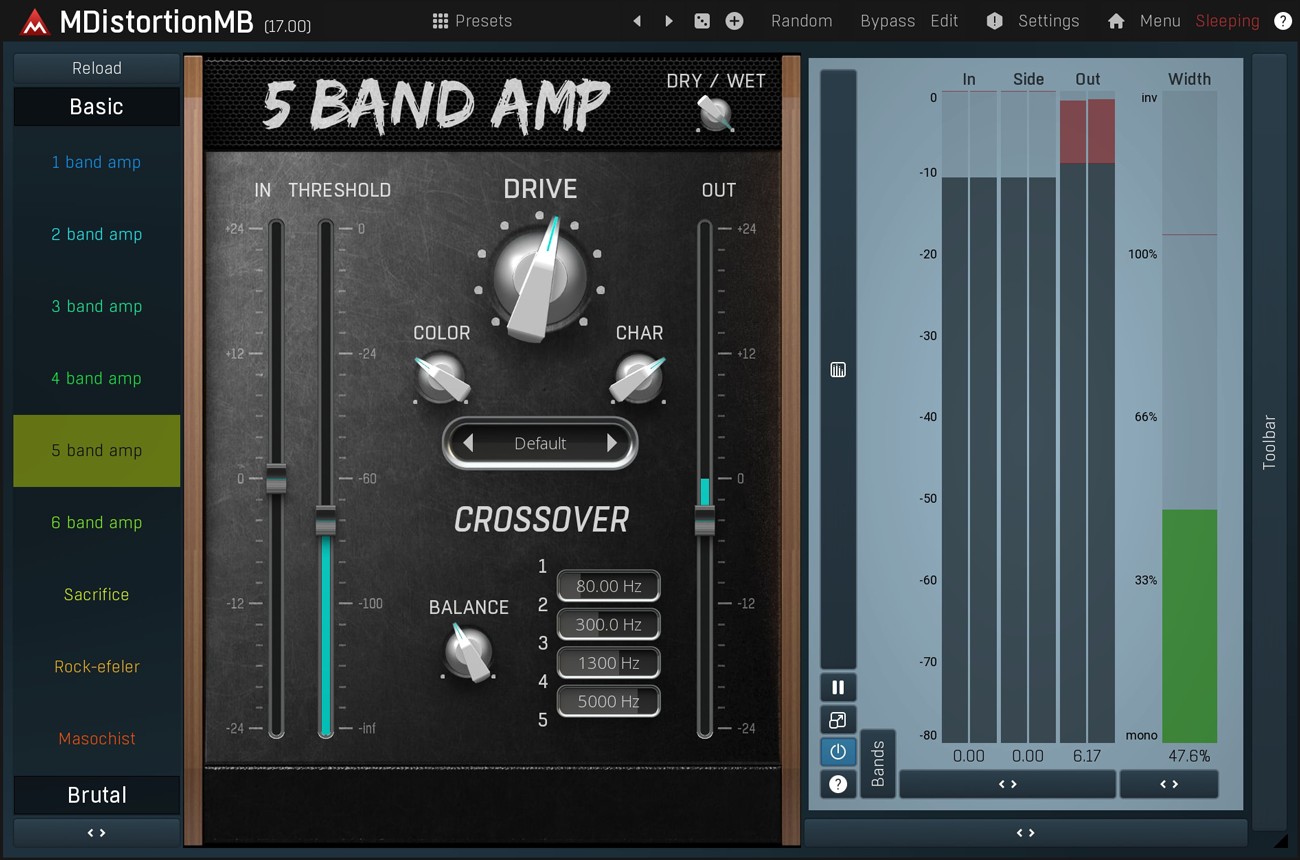The height and width of the screenshot is (860, 1300).
Task: Click the exclamation warning icon near Settings
Action: tap(993, 20)
